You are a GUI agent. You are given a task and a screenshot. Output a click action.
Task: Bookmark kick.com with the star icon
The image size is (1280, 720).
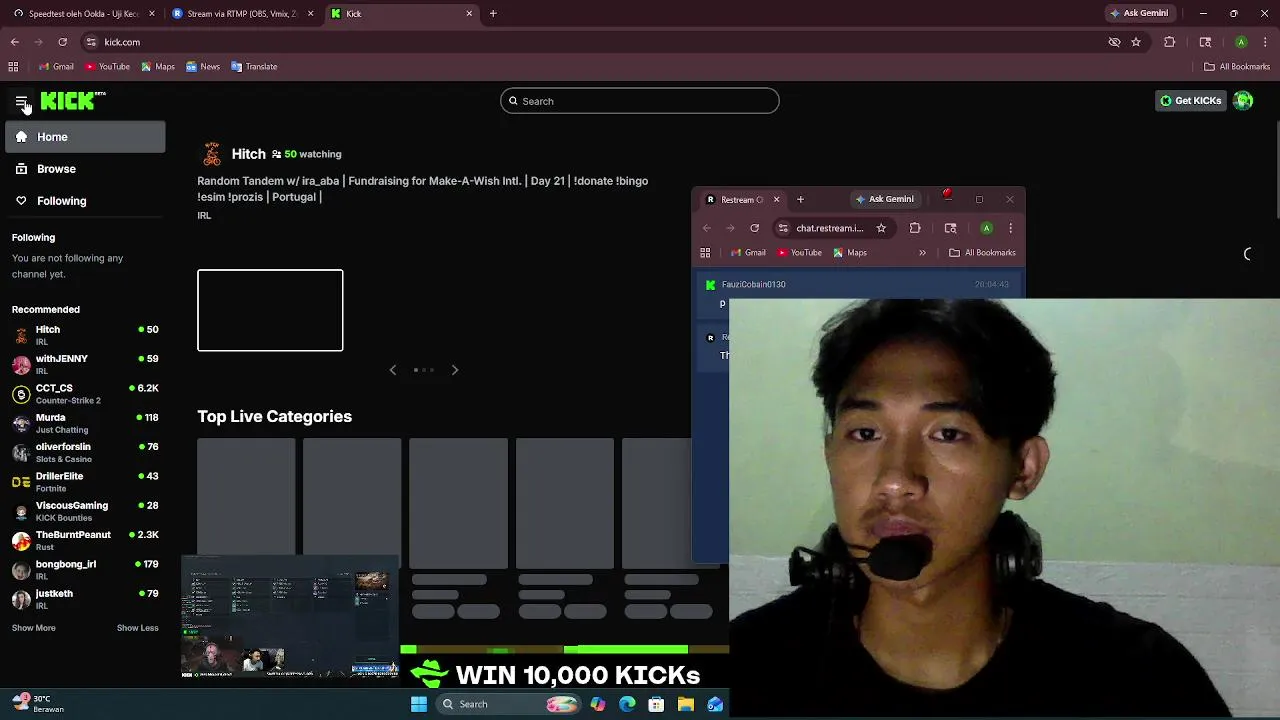tap(1136, 42)
